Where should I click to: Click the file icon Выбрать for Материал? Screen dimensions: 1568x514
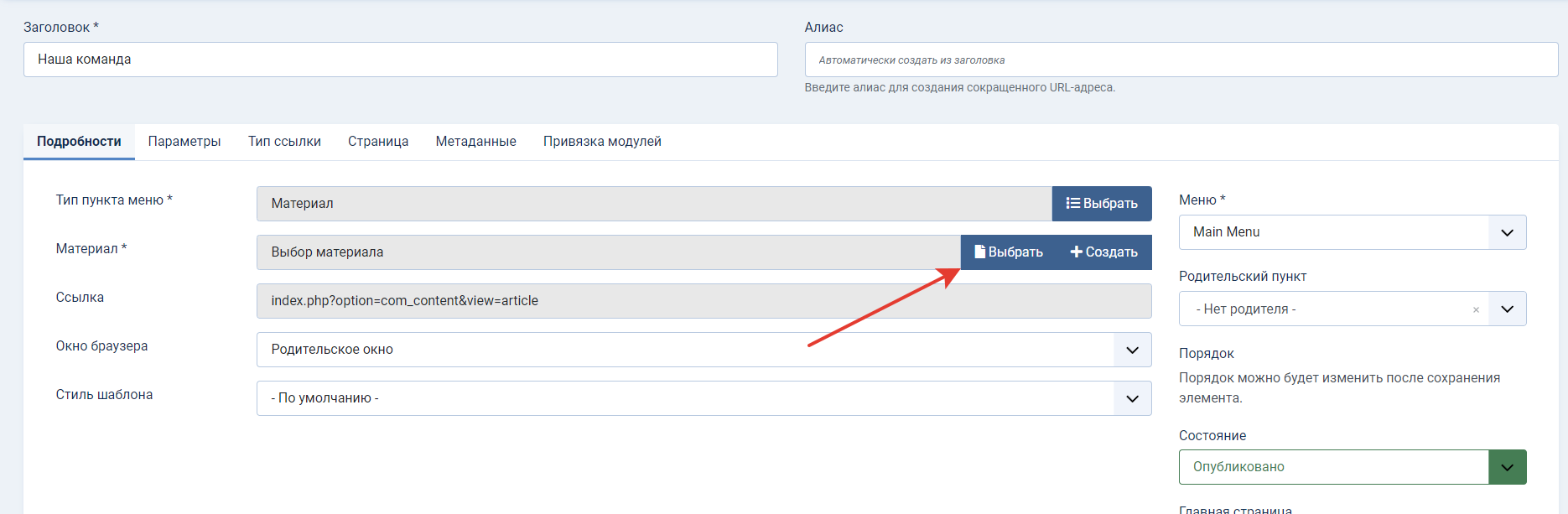point(1009,252)
